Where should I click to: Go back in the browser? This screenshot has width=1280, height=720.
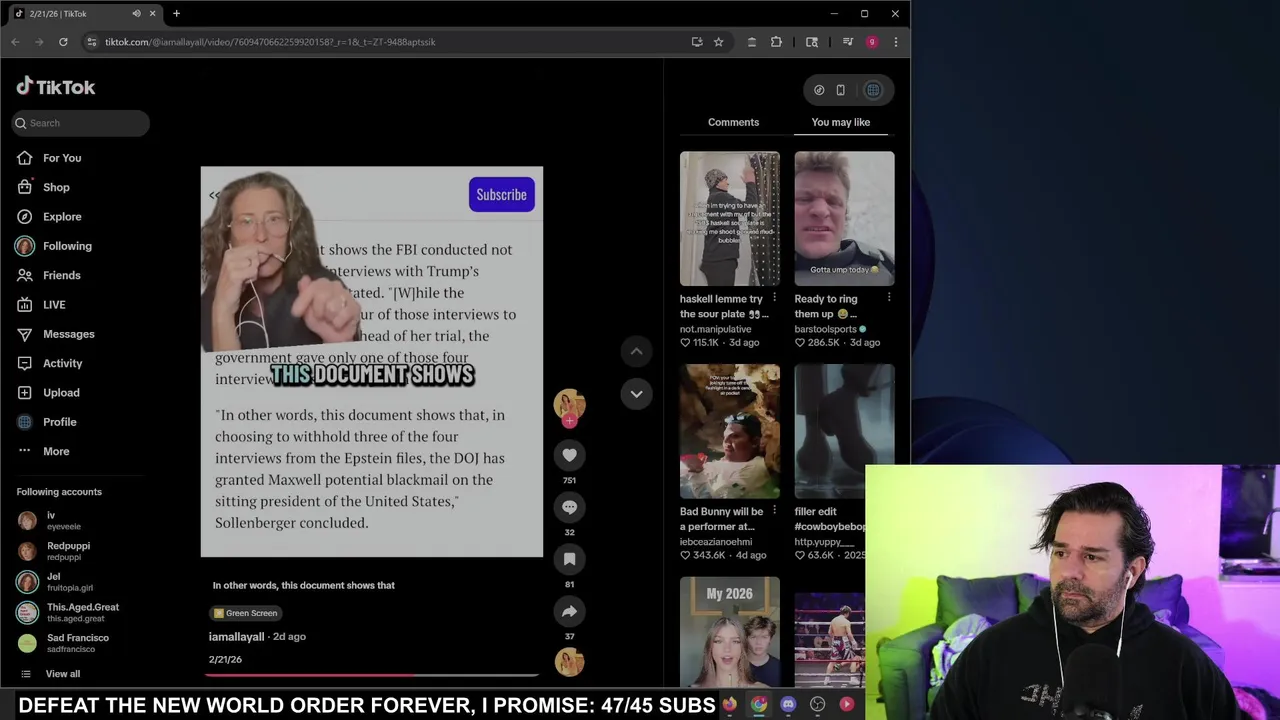coord(15,42)
